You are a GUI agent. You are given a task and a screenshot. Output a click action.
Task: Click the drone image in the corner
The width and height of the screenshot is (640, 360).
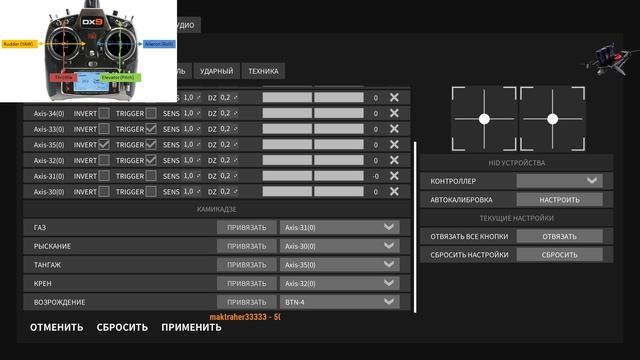pos(610,60)
